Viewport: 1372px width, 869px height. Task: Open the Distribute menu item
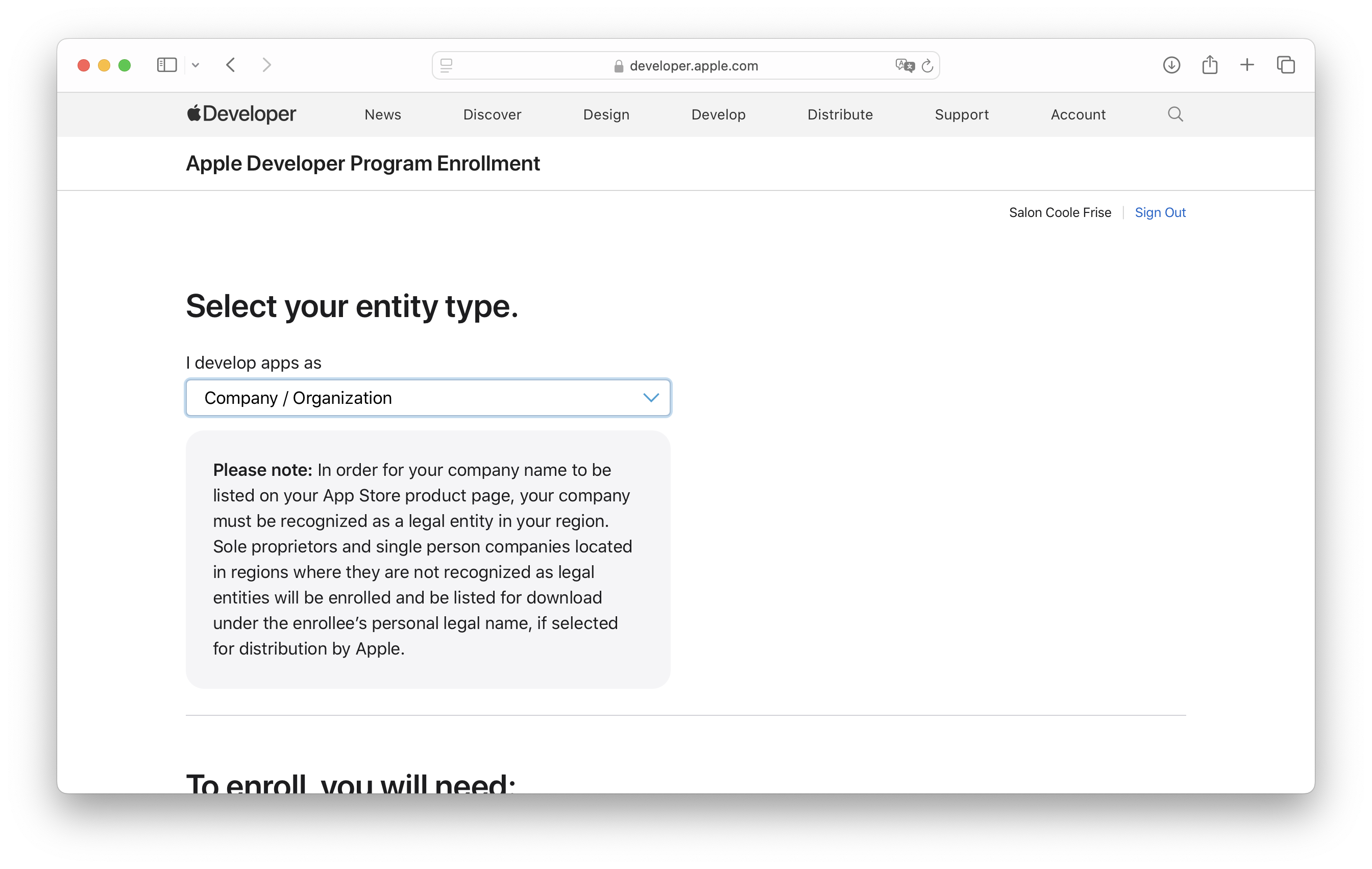click(840, 114)
